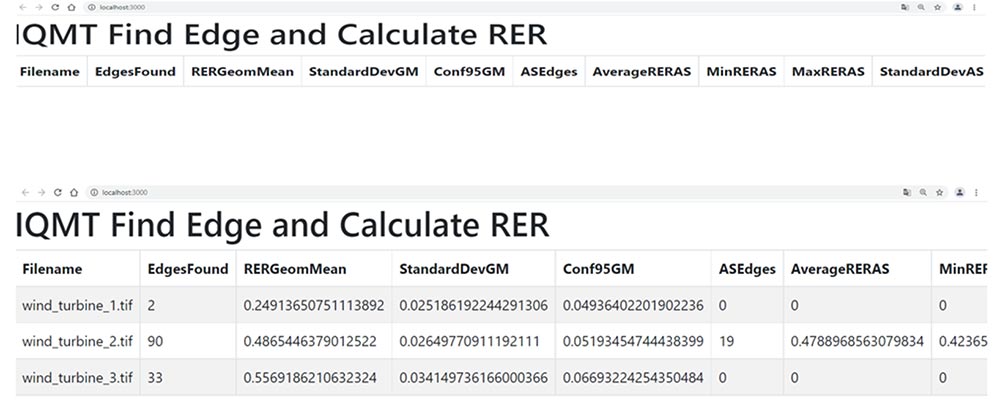
Task: Bookmark the page with the upper star icon
Action: click(x=938, y=7)
